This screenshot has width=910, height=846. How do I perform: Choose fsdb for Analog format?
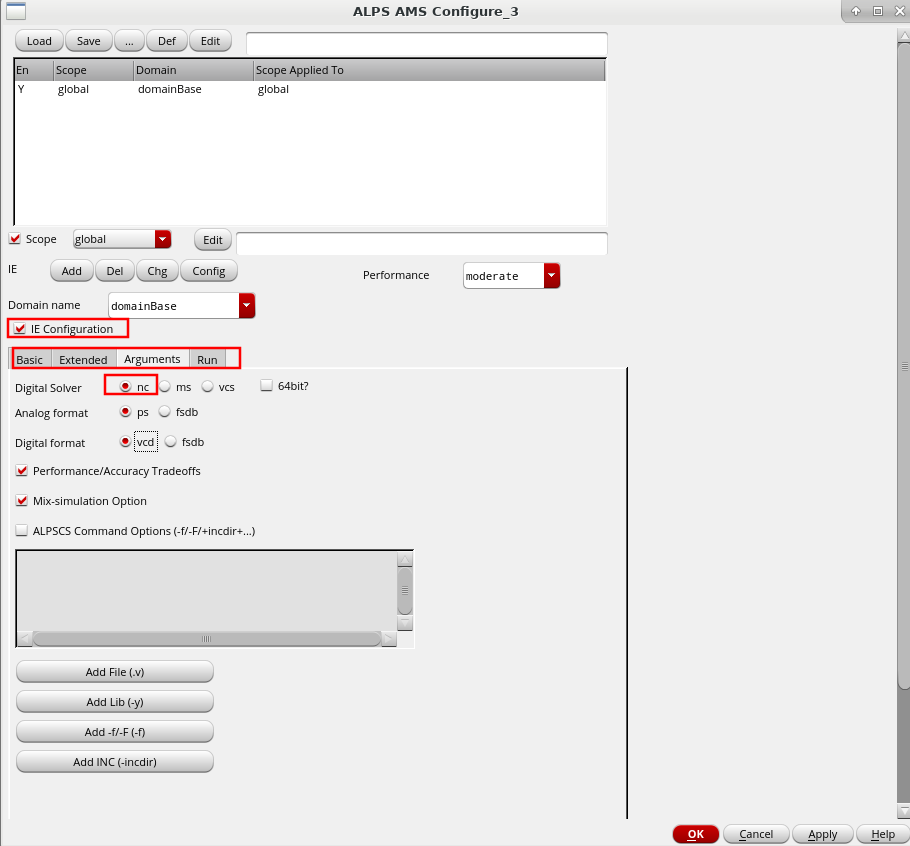tap(166, 412)
